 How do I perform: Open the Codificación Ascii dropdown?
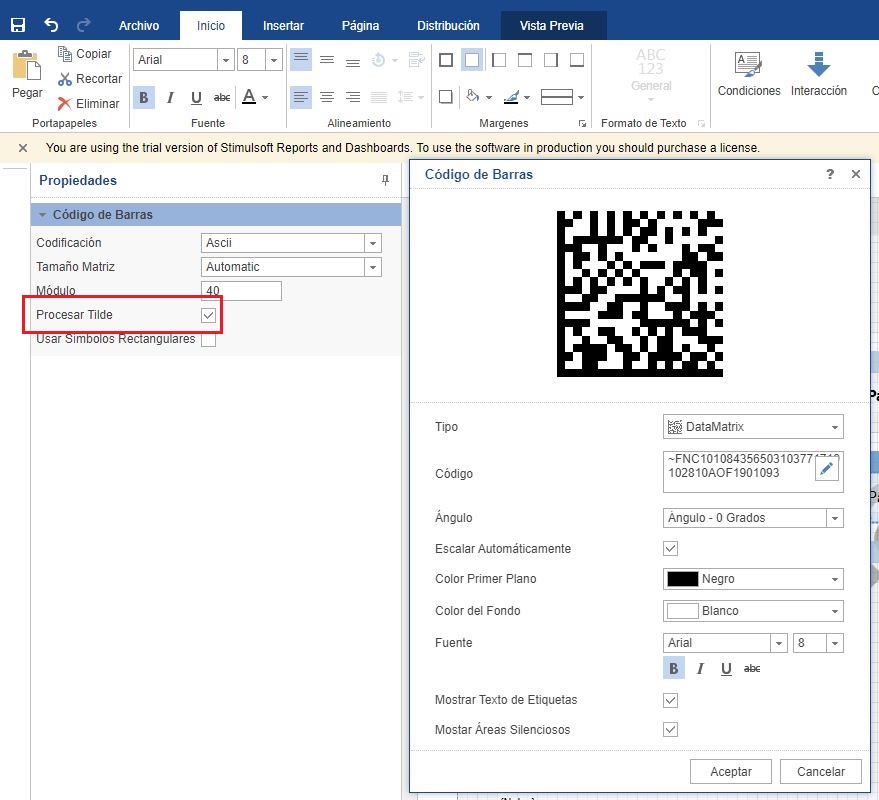tap(373, 243)
